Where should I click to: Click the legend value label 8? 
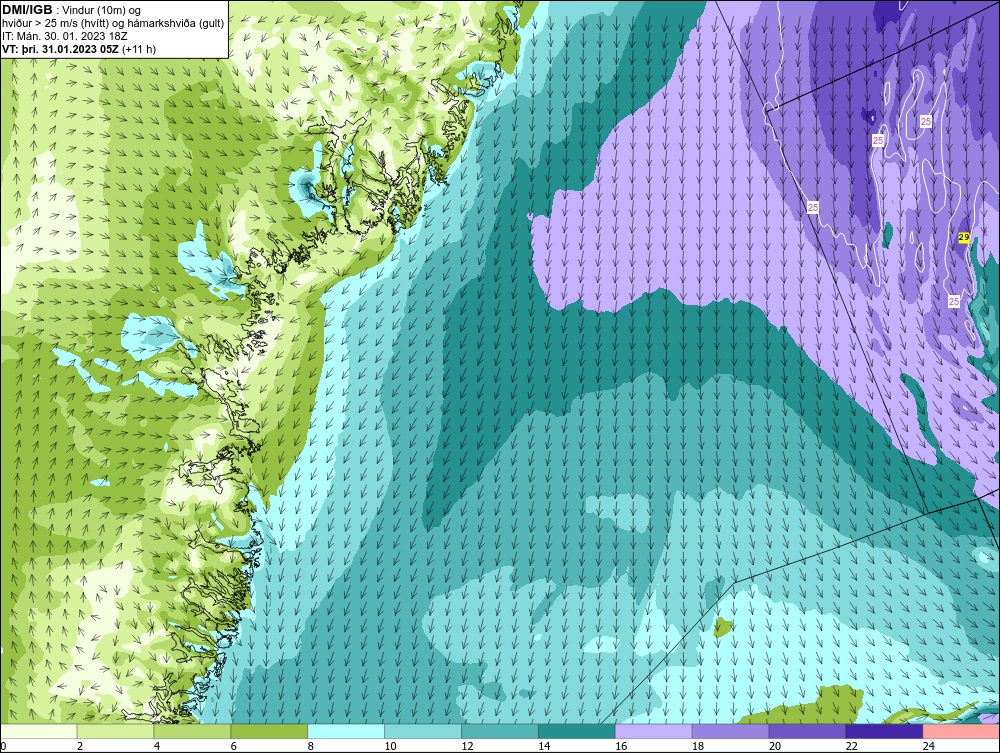point(311,746)
